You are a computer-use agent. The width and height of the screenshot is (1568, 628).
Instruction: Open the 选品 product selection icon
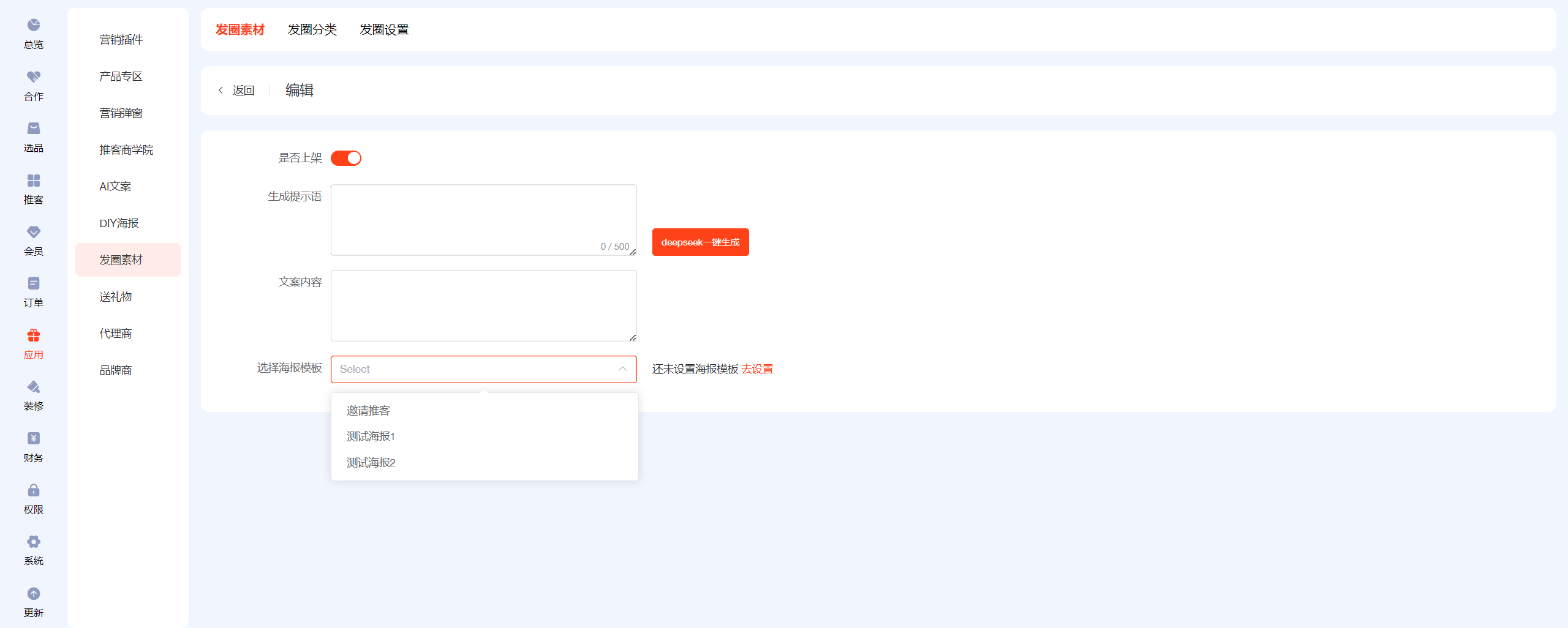coord(34,129)
